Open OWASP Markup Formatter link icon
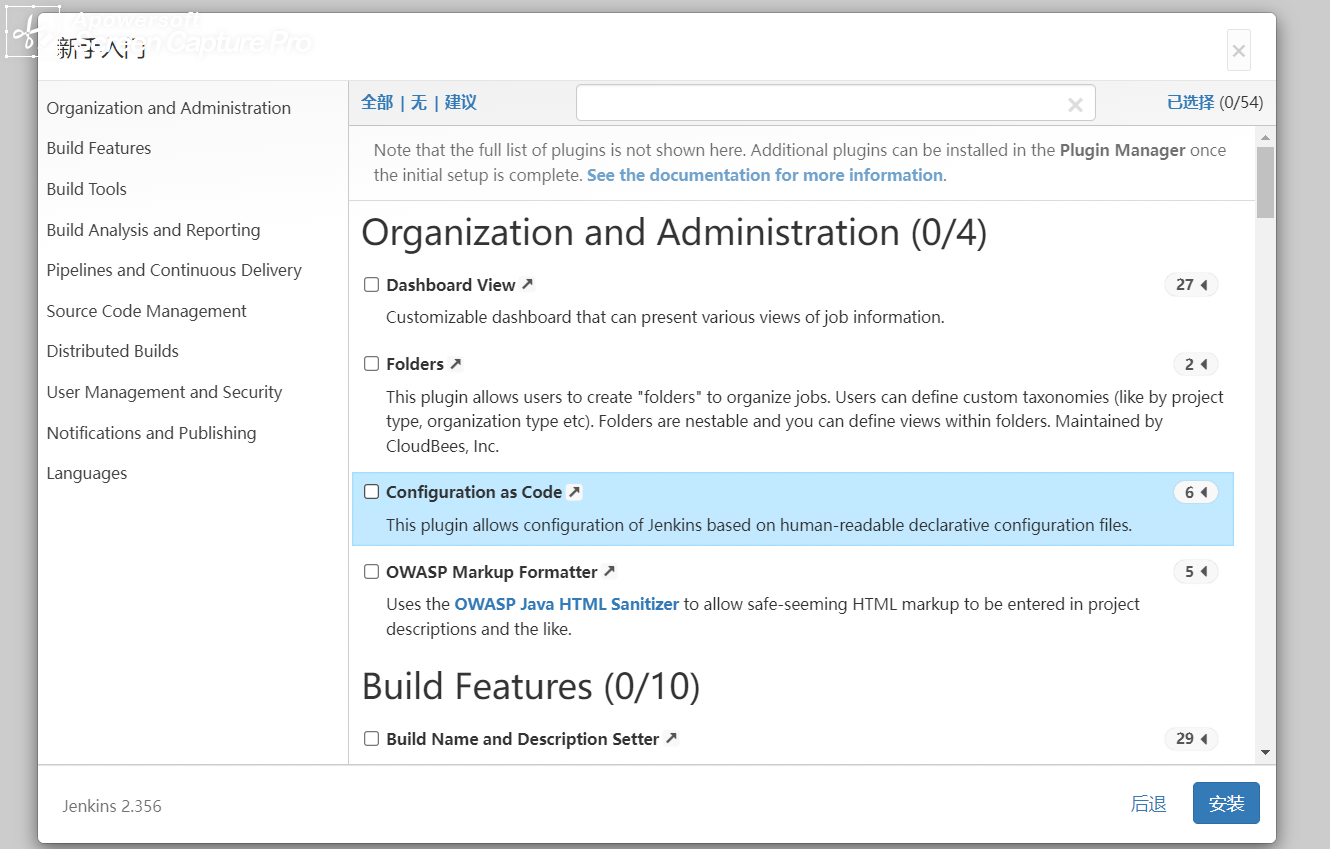The height and width of the screenshot is (849, 1330). (609, 571)
